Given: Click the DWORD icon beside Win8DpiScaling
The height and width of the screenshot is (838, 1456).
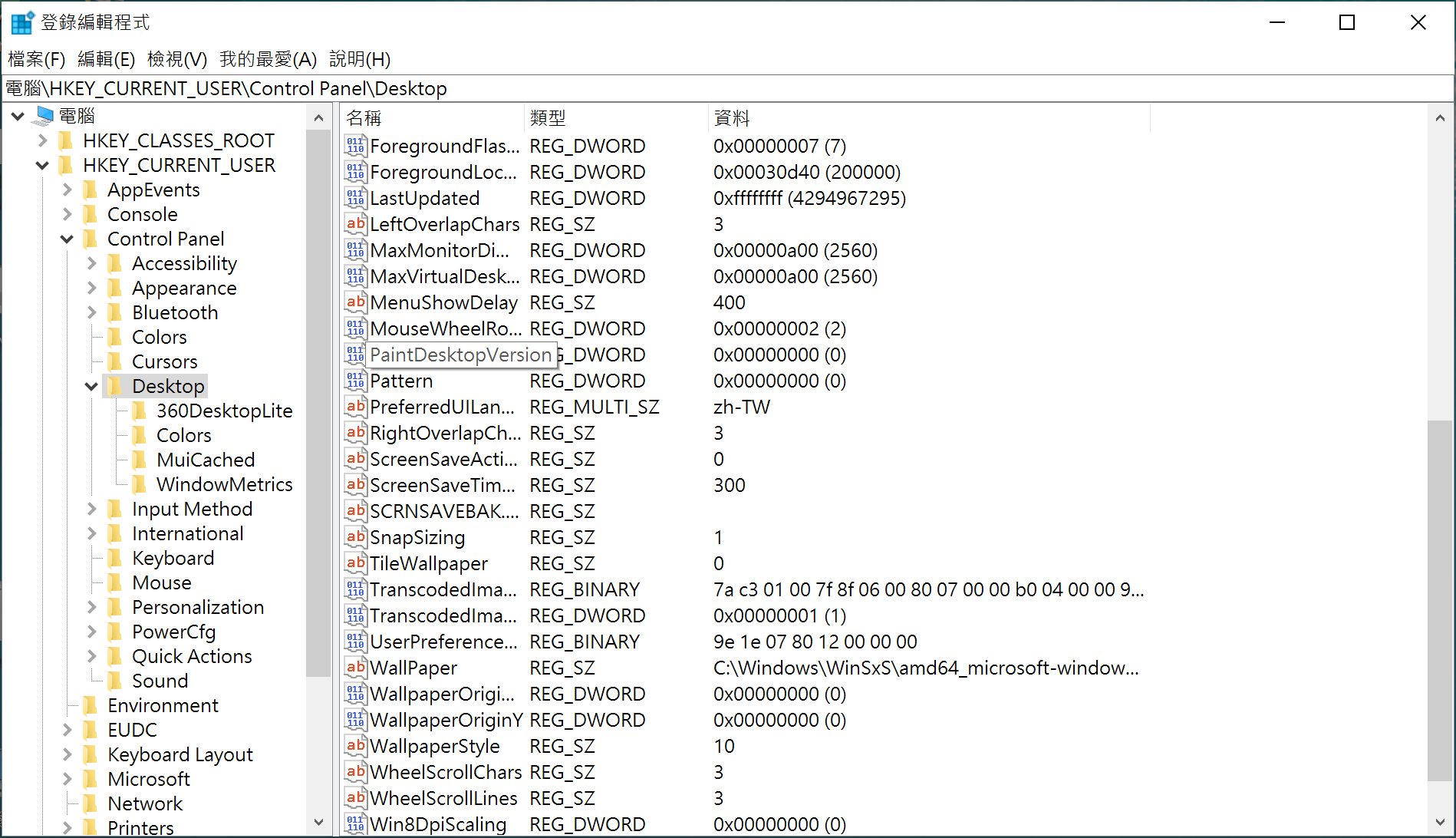Looking at the screenshot, I should pyautogui.click(x=355, y=824).
